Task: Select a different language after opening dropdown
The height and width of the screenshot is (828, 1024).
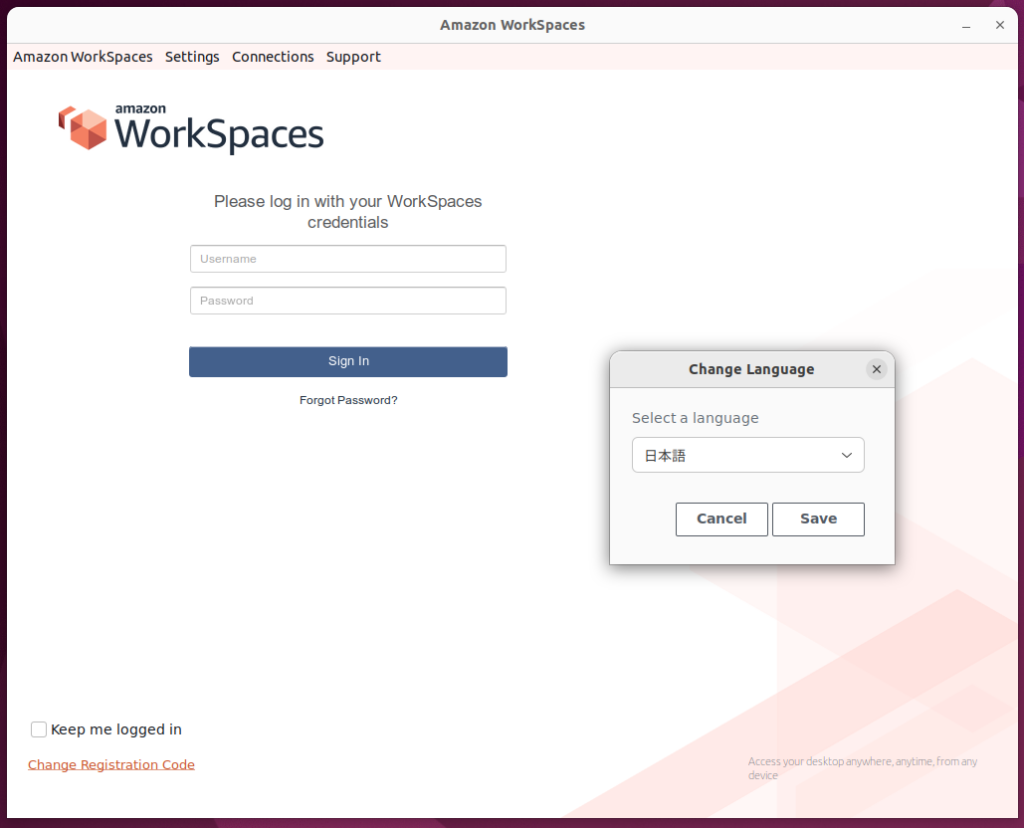Action: click(x=748, y=455)
